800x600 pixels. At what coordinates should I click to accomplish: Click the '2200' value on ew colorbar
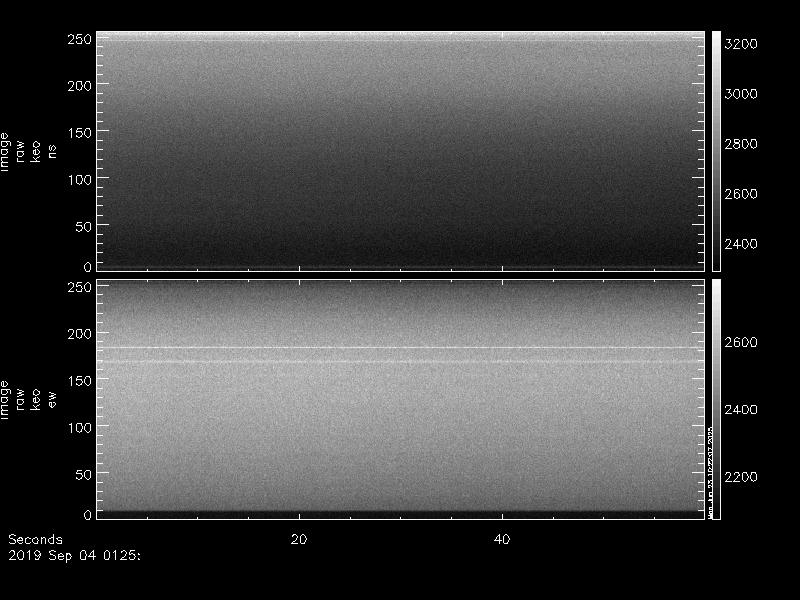pyautogui.click(x=741, y=477)
